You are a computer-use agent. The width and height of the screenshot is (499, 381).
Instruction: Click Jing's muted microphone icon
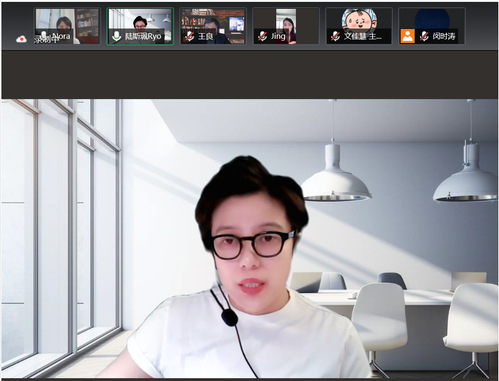(x=262, y=36)
